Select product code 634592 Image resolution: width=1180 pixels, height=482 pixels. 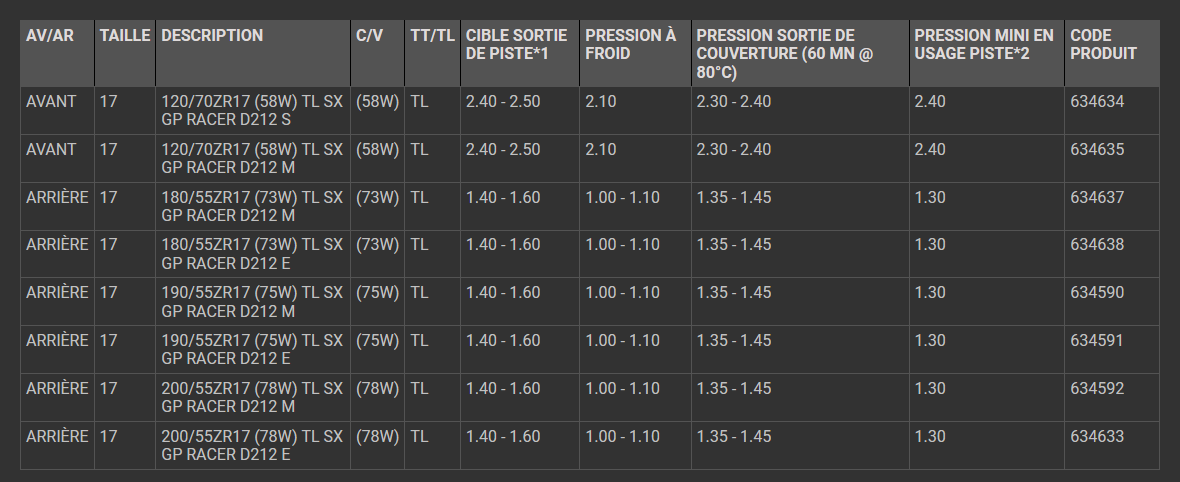click(x=1097, y=389)
